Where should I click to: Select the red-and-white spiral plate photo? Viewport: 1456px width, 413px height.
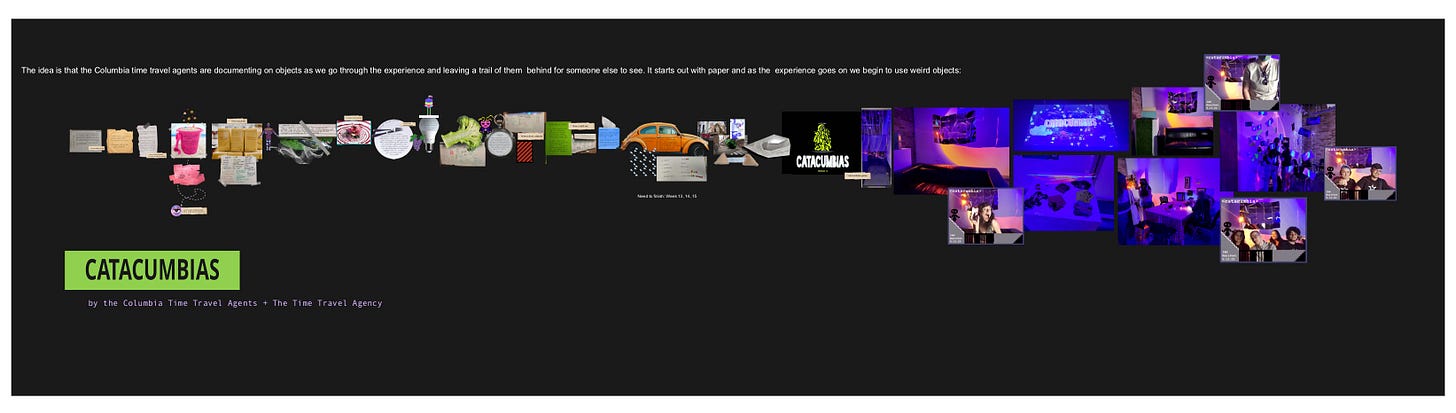354,132
